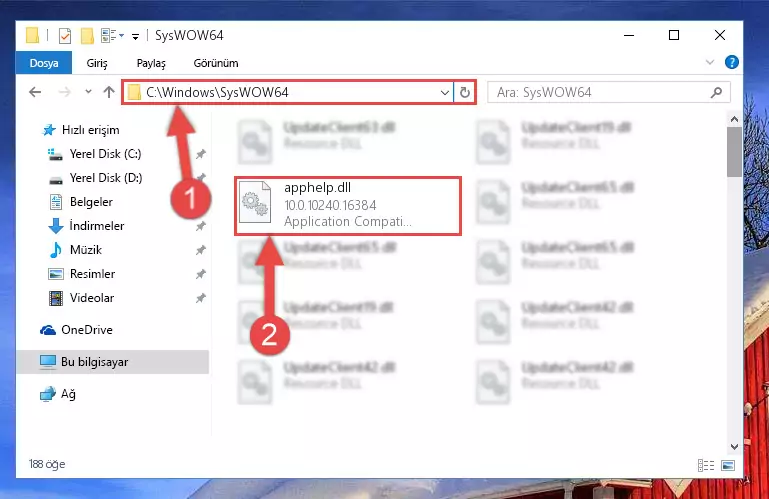Click the 188 öğe status bar count
Image resolution: width=769 pixels, height=499 pixels.
point(47,464)
